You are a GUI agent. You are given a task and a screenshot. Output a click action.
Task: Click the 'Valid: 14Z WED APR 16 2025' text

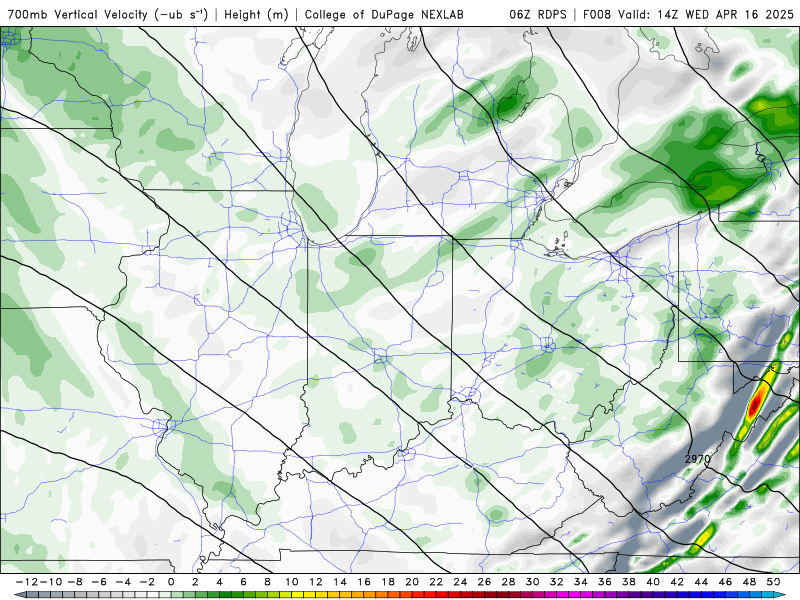pyautogui.click(x=706, y=15)
